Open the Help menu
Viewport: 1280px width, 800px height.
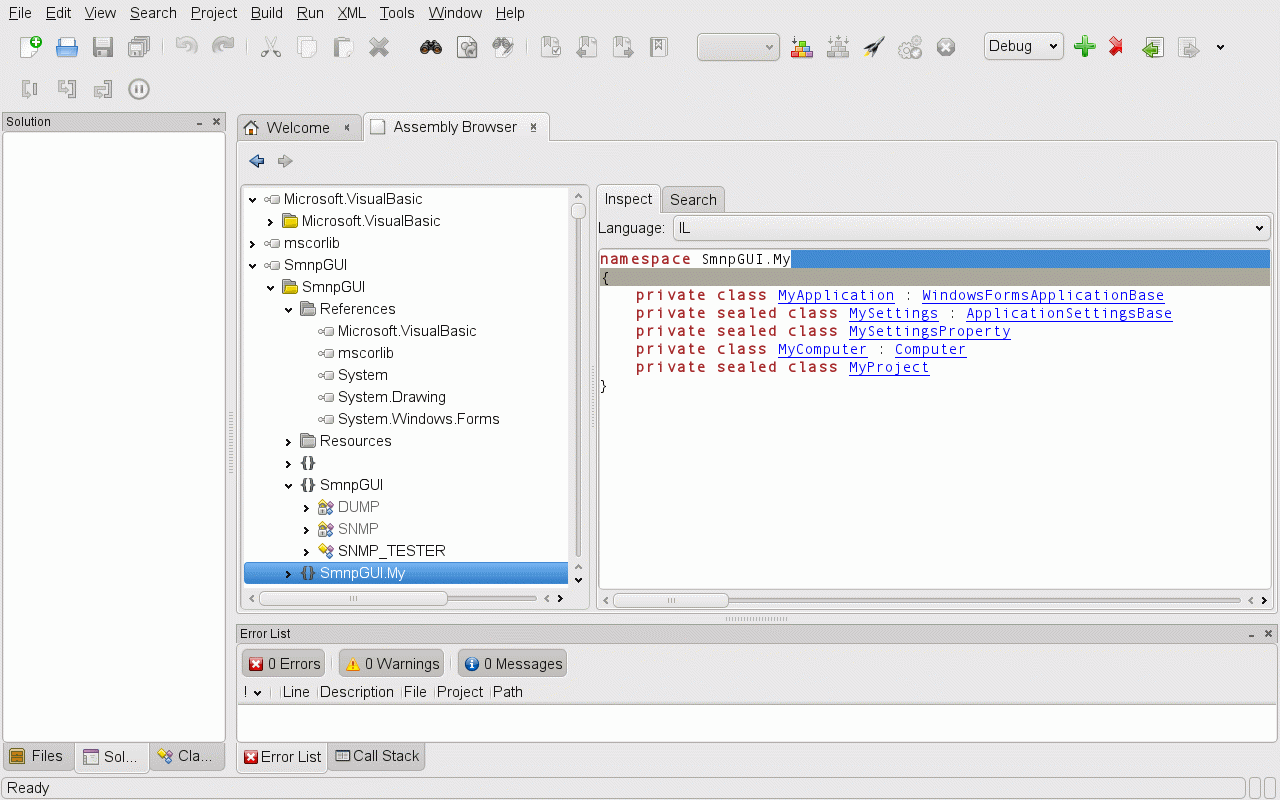pyautogui.click(x=510, y=13)
